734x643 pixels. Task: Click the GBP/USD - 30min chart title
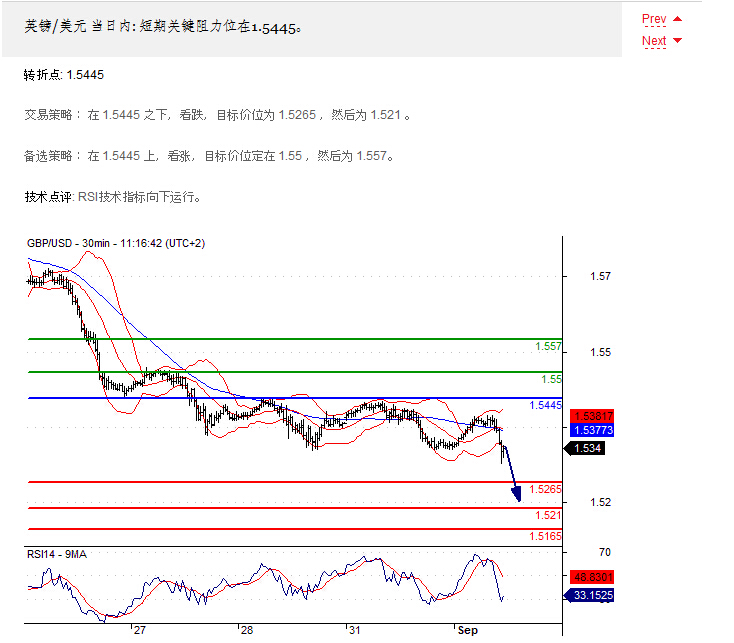pos(116,243)
